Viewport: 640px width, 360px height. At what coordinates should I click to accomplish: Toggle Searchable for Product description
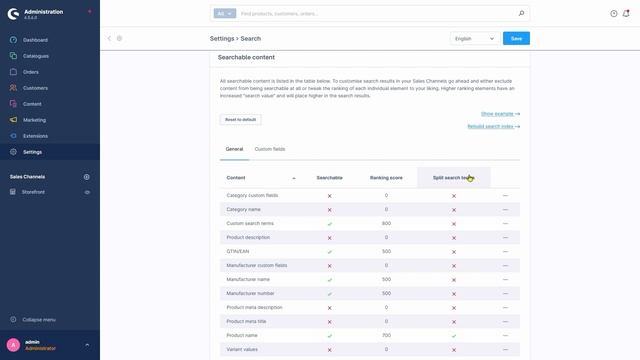pos(329,238)
